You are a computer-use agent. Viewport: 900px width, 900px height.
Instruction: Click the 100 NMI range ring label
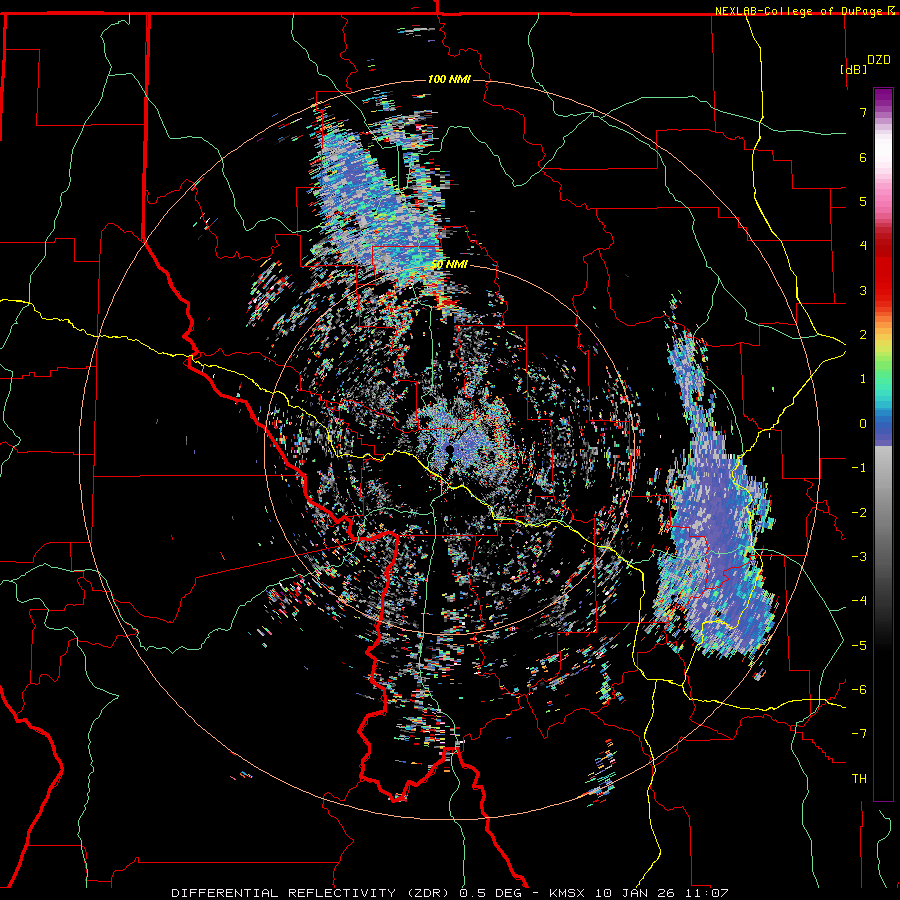click(x=449, y=79)
